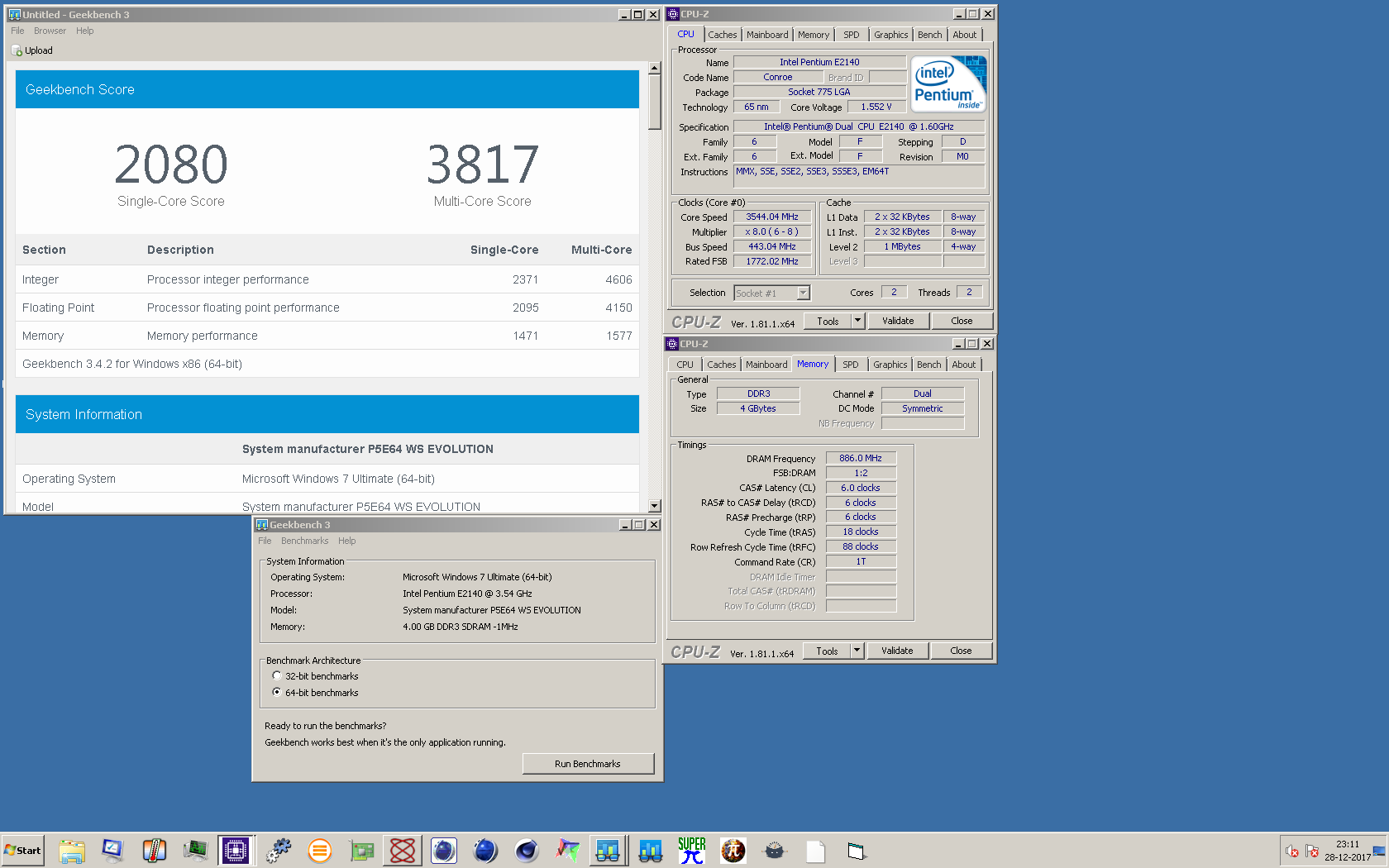This screenshot has width=1389, height=868.
Task: Click Tools button in lower CPU-Z window
Action: pos(827,651)
